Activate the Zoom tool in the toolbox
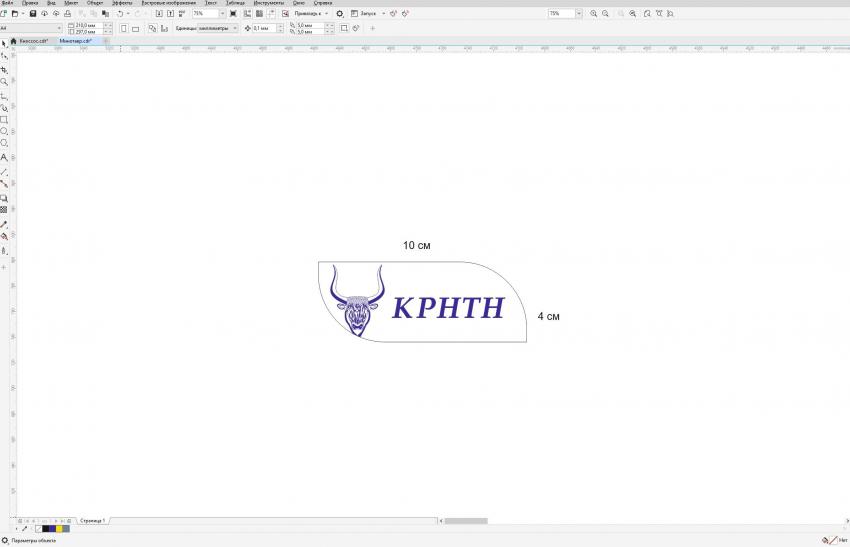The height and width of the screenshot is (547, 850). click(x=4, y=82)
